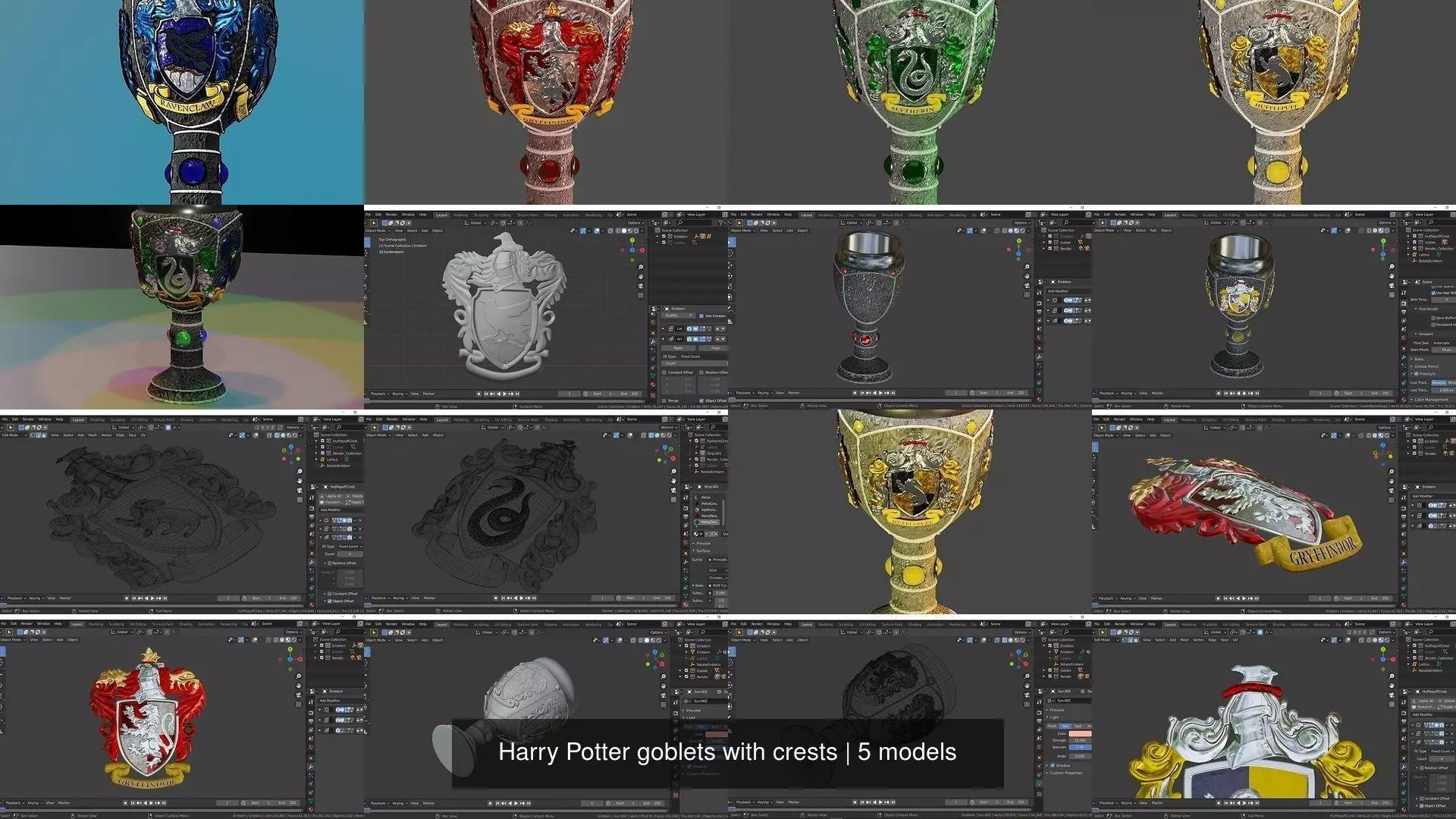
Task: Select Spot light type in Sun.002 screenshot
Action: point(1078,726)
